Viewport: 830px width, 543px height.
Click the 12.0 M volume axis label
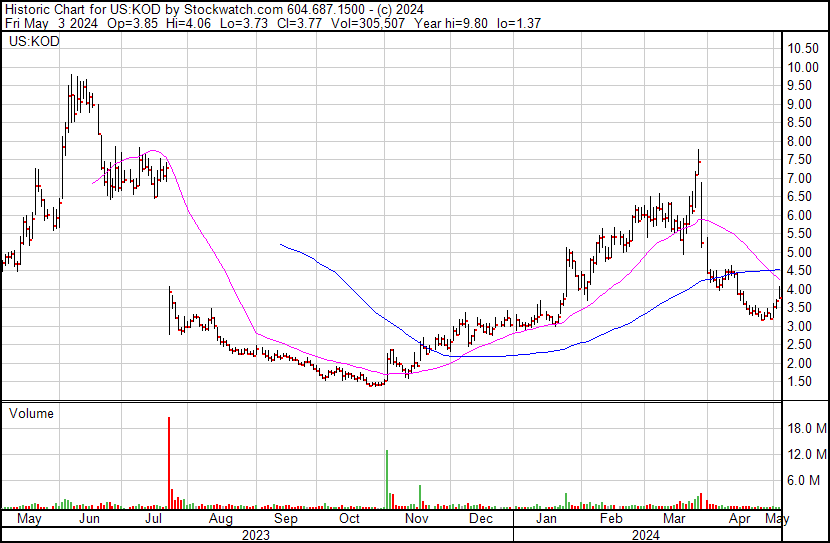pyautogui.click(x=807, y=454)
